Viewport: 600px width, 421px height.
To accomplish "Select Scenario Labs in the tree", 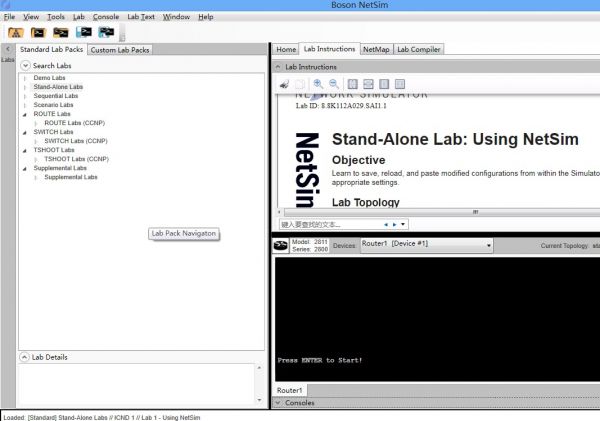I will (x=53, y=105).
